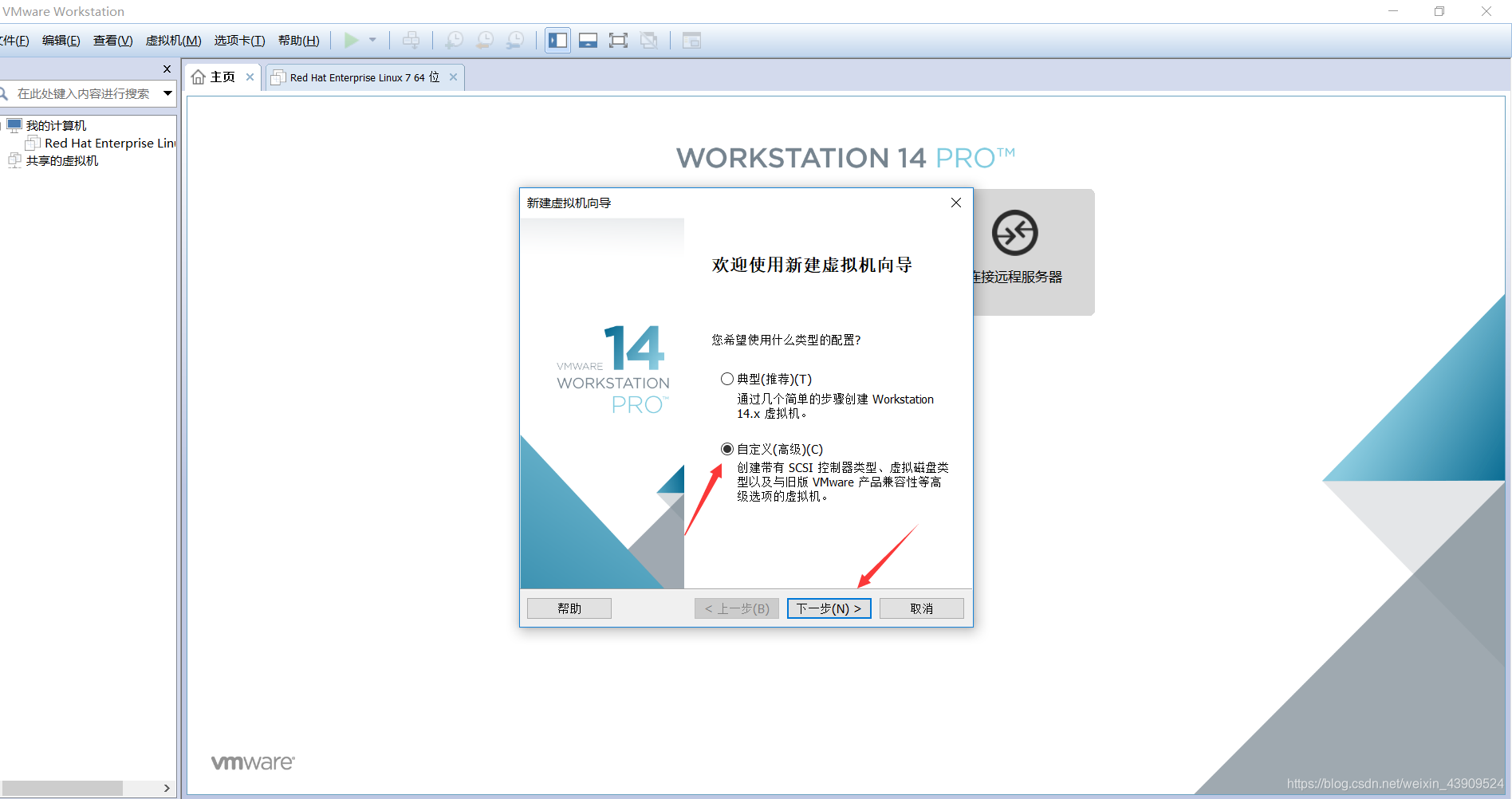Click the Unity mode toolbar icon
Screen dimensions: 1512x799
click(x=649, y=40)
